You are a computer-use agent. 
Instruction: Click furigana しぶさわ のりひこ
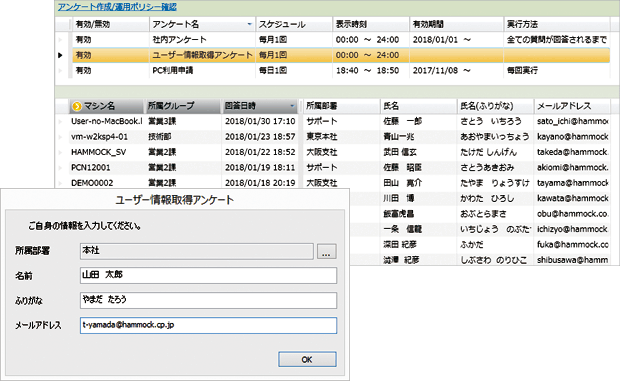pyautogui.click(x=493, y=260)
